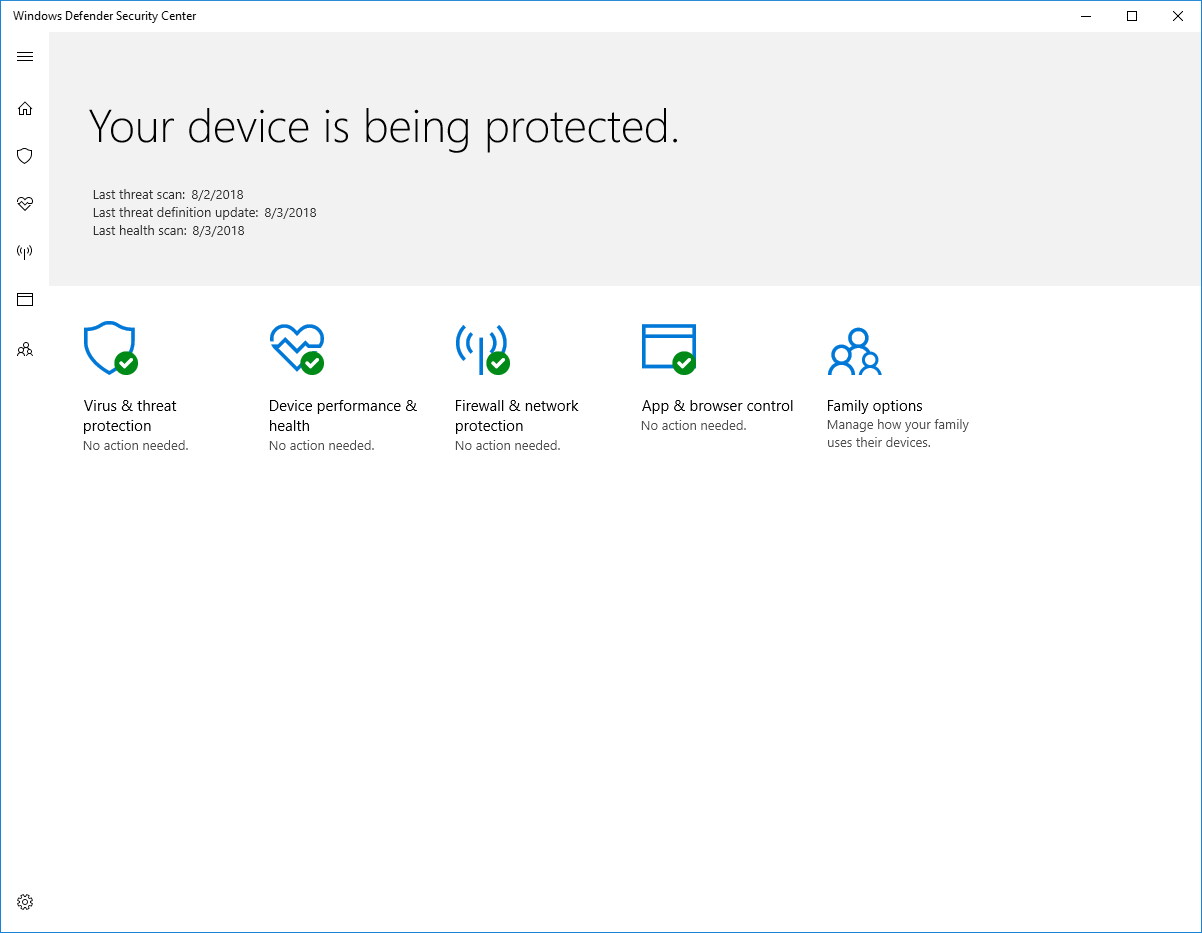
Task: Open Firewall & network protection text link
Action: [516, 416]
